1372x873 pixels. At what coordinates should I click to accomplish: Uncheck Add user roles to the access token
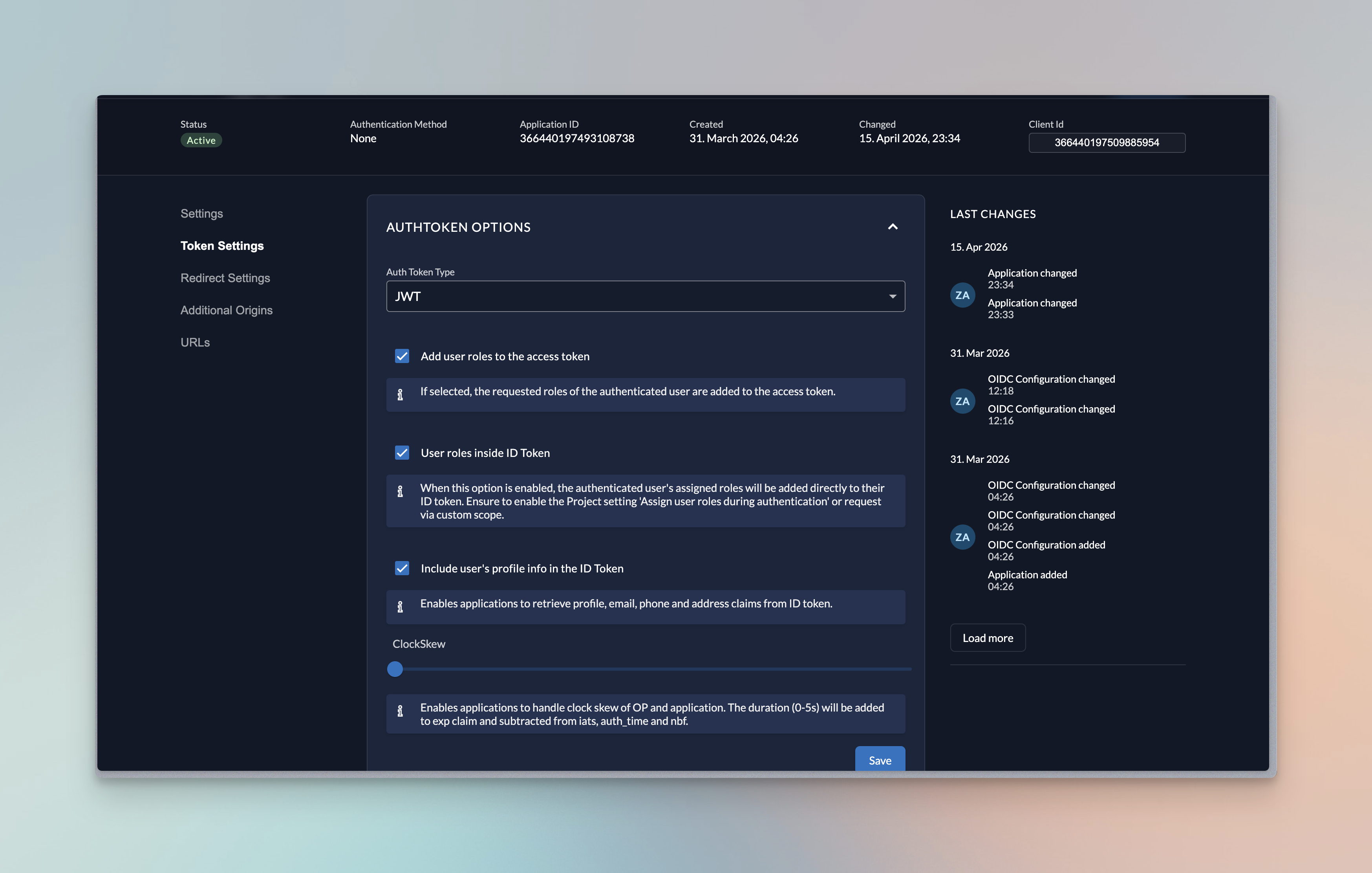[x=402, y=356]
